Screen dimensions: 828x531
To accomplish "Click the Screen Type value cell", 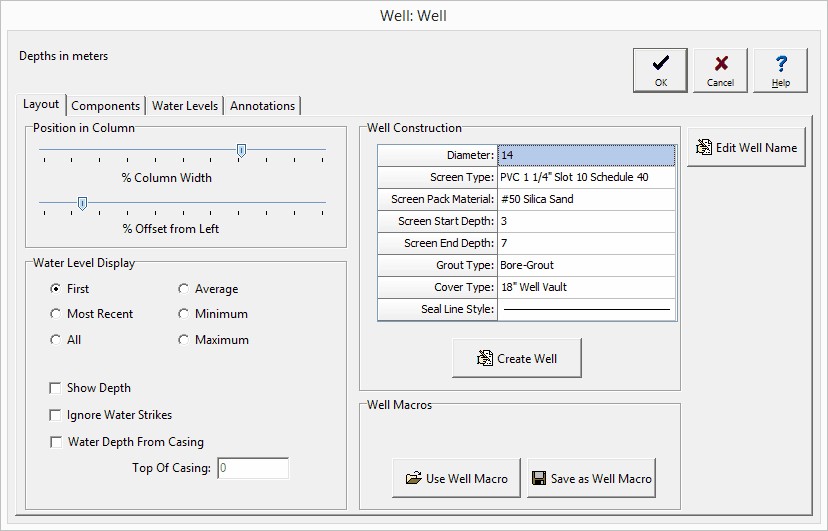I will (586, 177).
